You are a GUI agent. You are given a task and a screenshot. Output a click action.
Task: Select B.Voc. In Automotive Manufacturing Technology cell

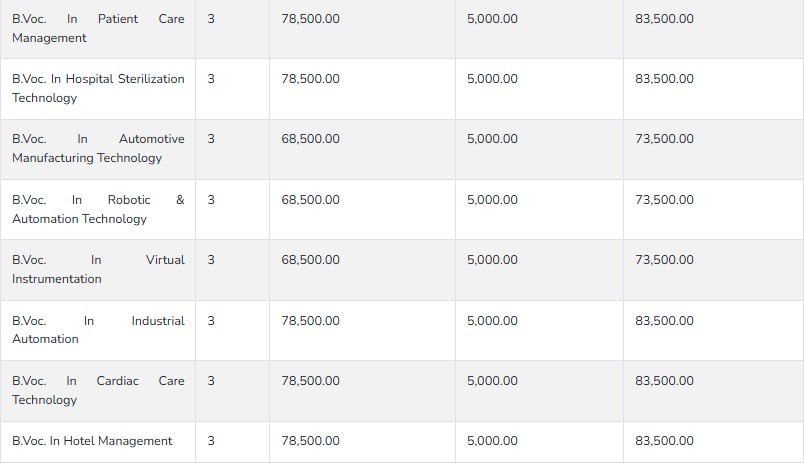pos(98,149)
